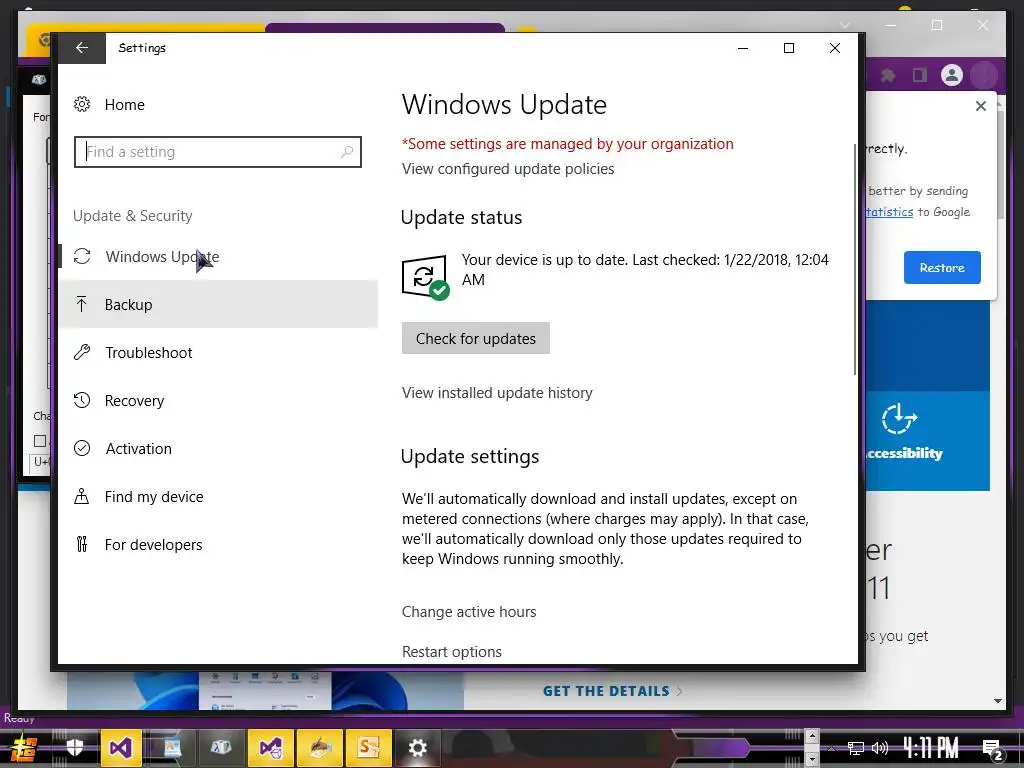Open the Character Map taskbar icon

tap(221, 748)
